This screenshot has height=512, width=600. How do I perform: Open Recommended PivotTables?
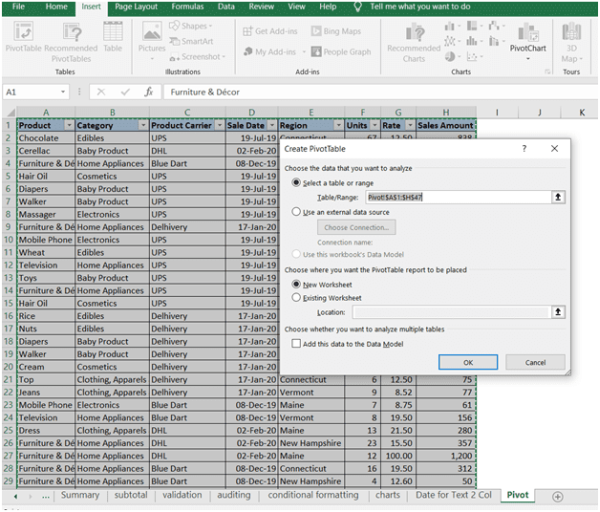[71, 40]
